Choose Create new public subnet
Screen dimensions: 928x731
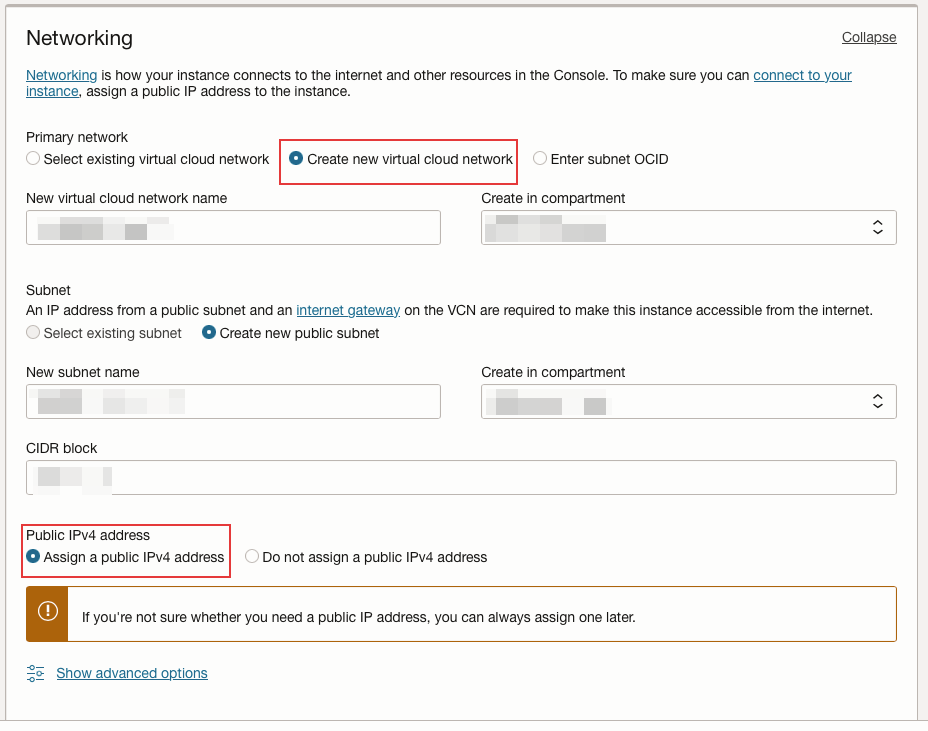pos(210,333)
